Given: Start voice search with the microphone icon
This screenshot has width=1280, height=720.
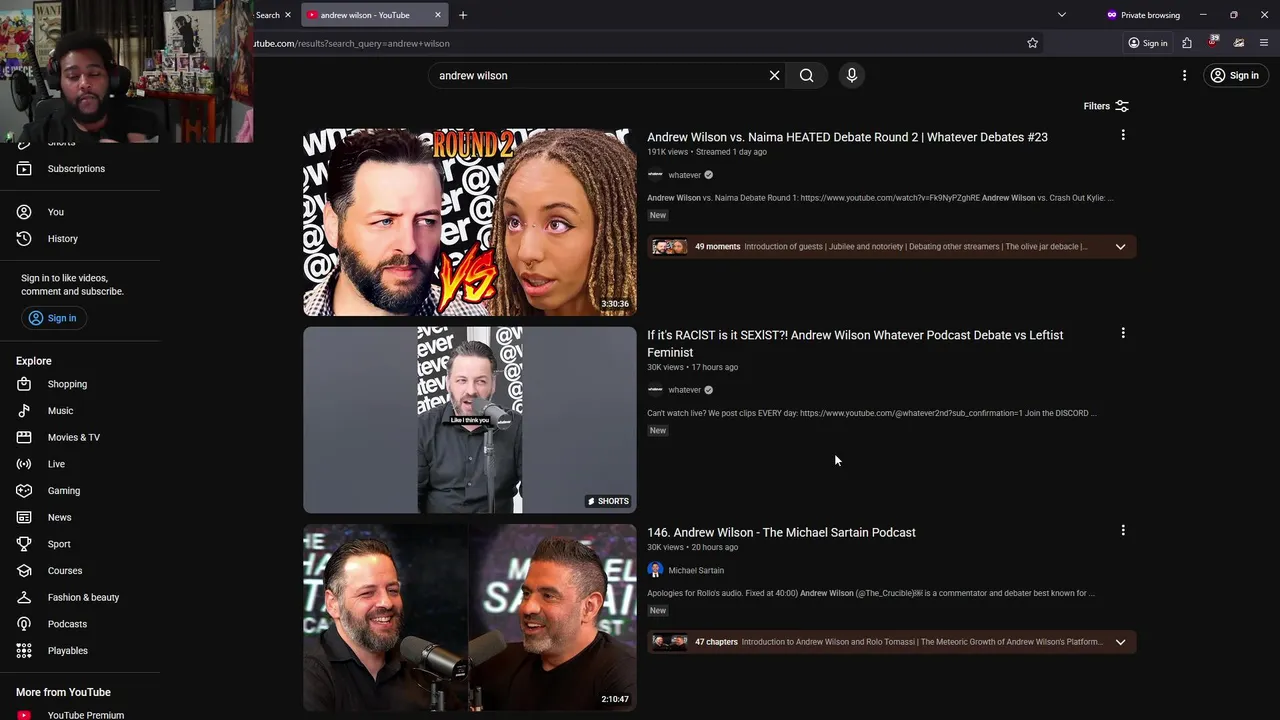Looking at the screenshot, I should tap(852, 75).
